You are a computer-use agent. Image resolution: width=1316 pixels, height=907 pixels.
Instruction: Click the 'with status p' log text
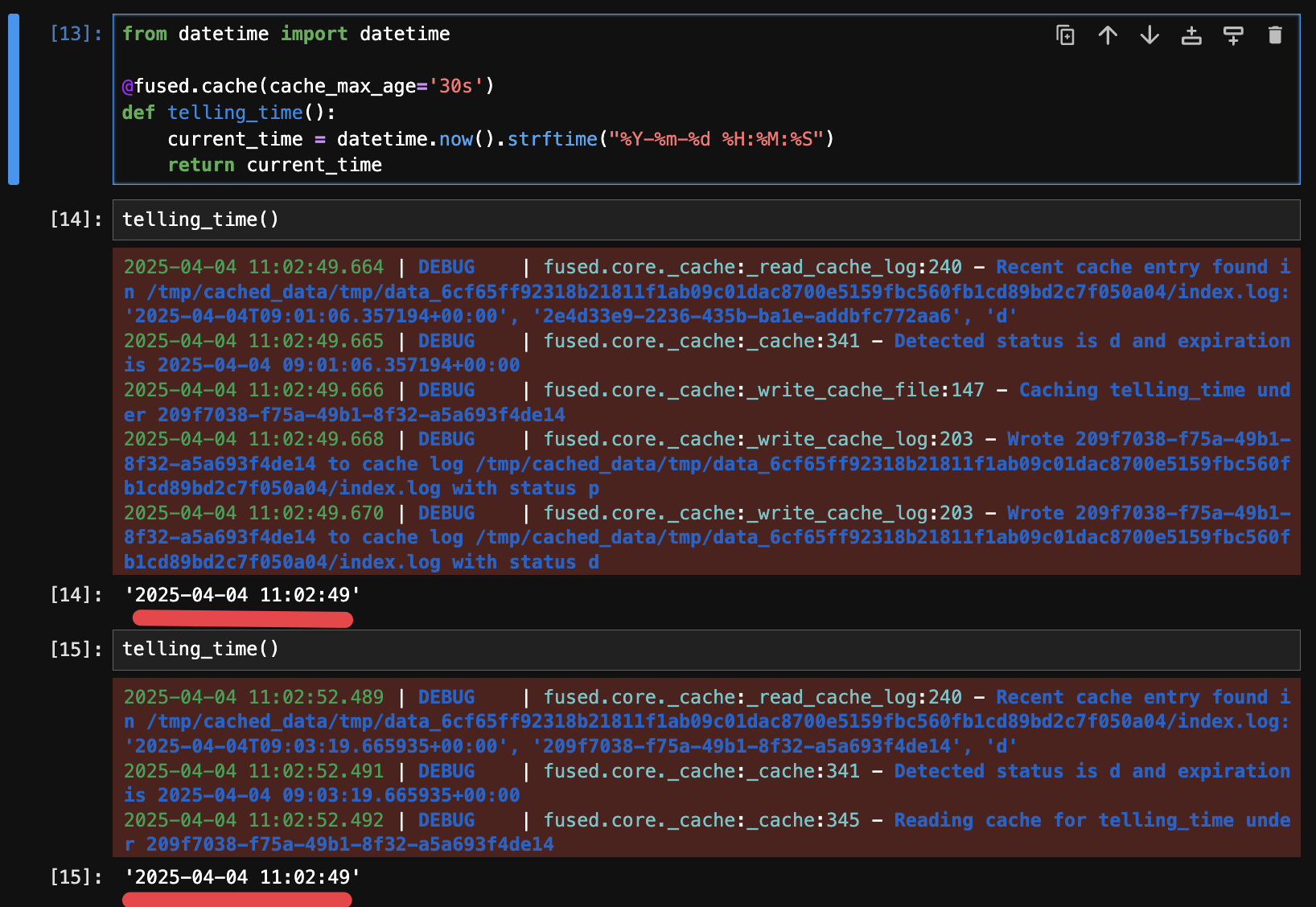(x=525, y=488)
